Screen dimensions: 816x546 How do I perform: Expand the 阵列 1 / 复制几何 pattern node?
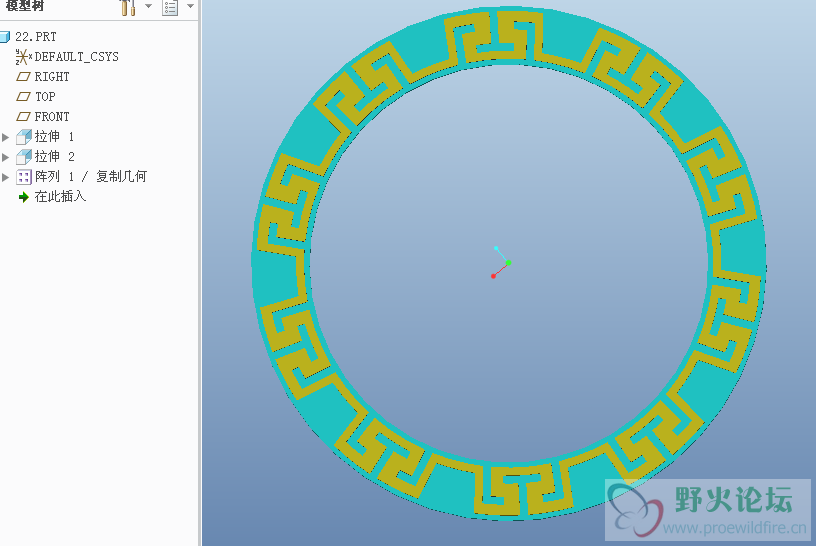click(5, 177)
